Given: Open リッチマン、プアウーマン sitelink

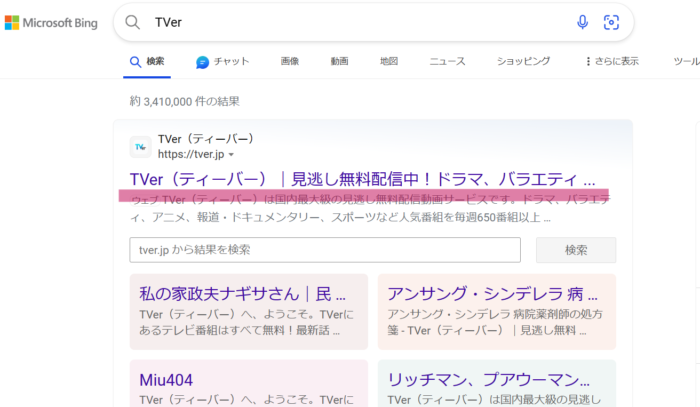Looking at the screenshot, I should point(488,380).
